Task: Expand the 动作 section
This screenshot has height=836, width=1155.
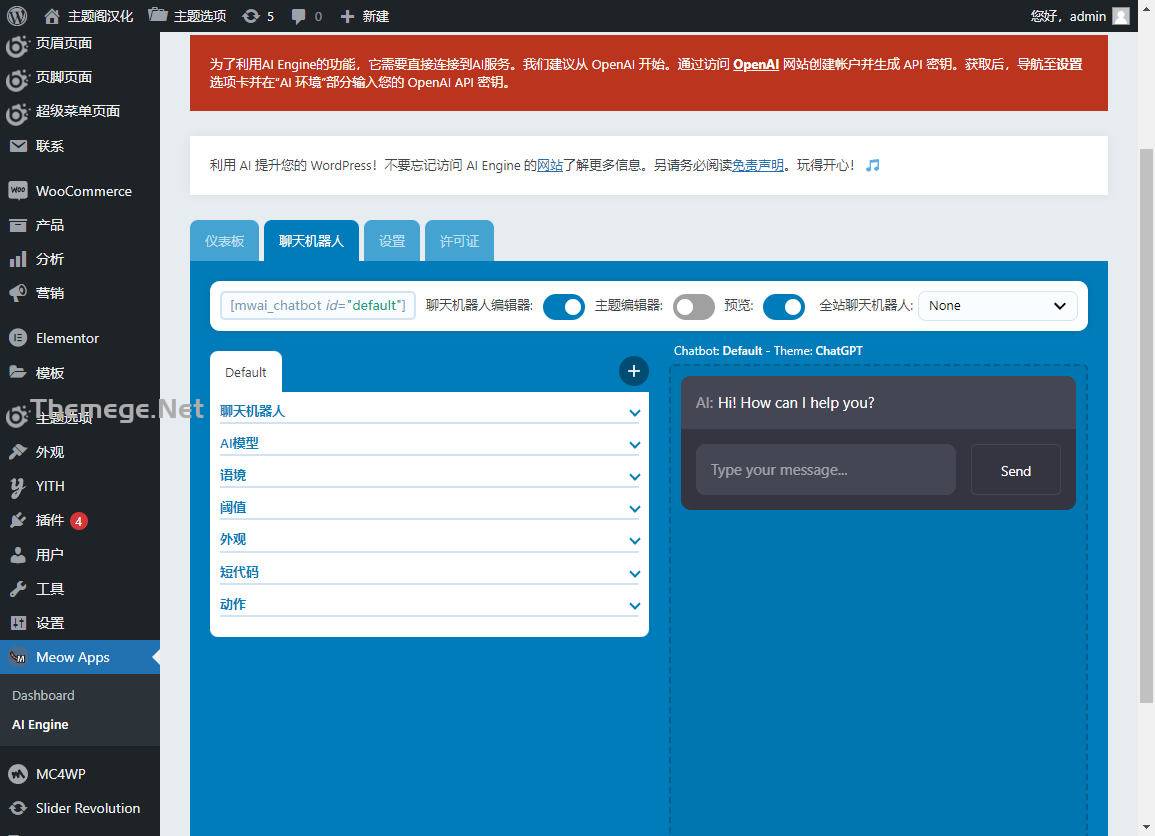Action: (429, 604)
